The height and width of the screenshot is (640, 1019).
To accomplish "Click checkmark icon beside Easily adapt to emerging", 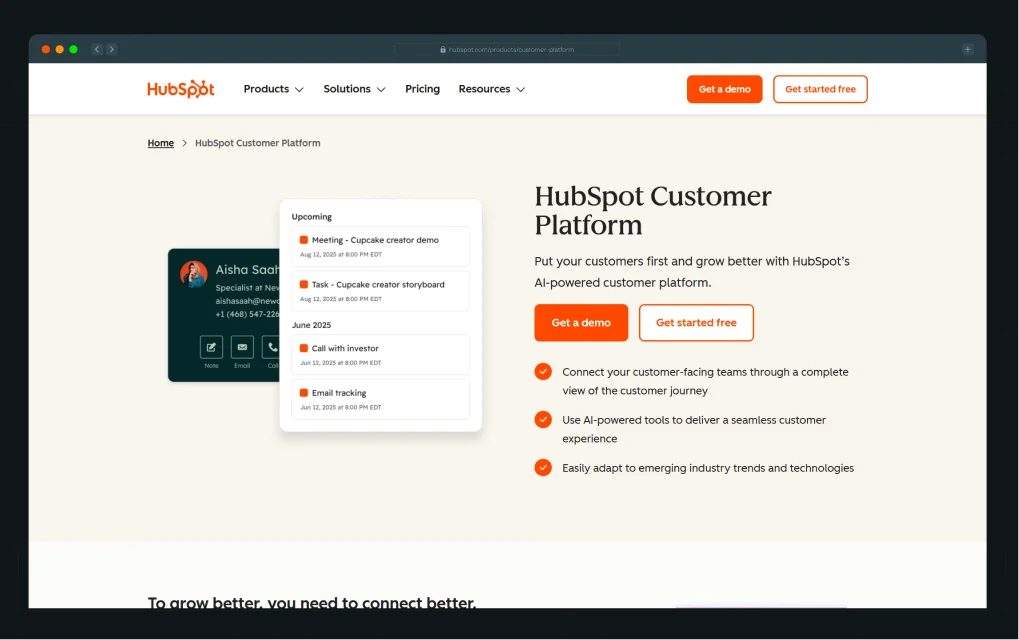I will point(543,468).
